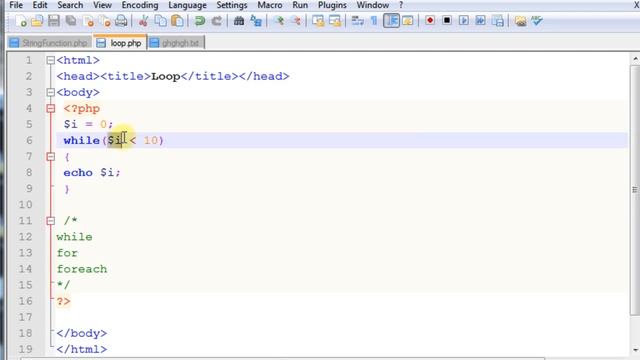
Task: Open a file using the folder icon
Action: (x=37, y=21)
